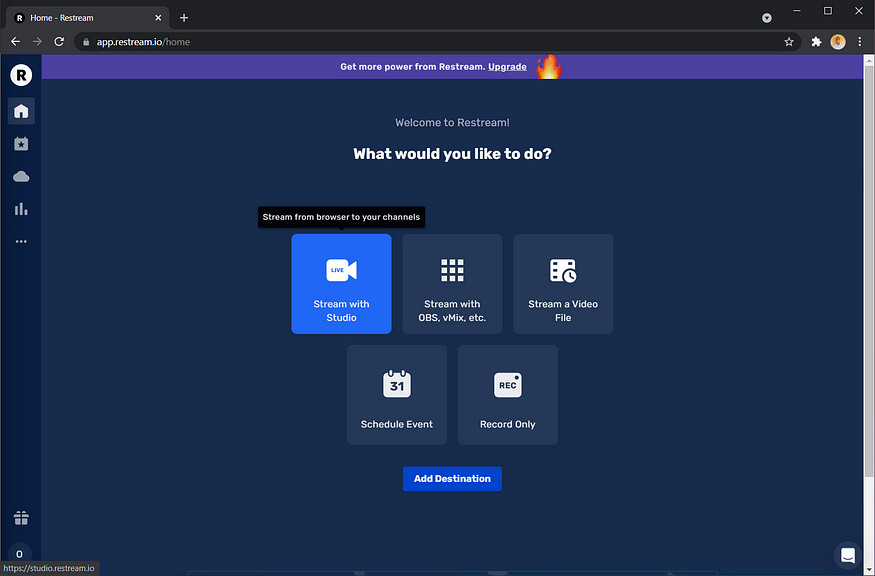Reload the page with refresh icon
This screenshot has width=875, height=576.
(x=59, y=42)
